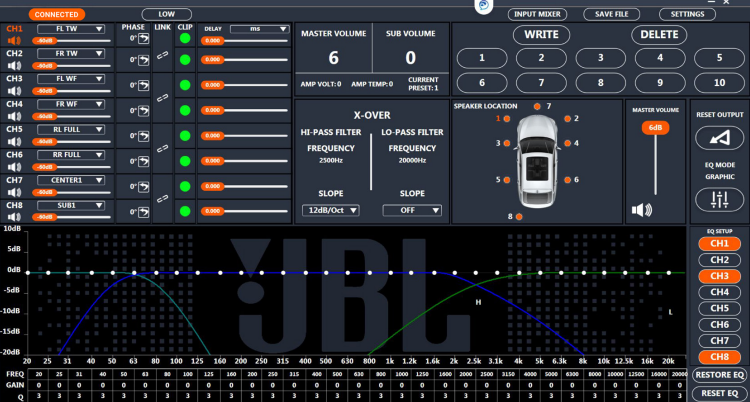Screen dimensions: 750x402
Task: Toggle the chain link between CH7 and CH8
Action: (163, 198)
